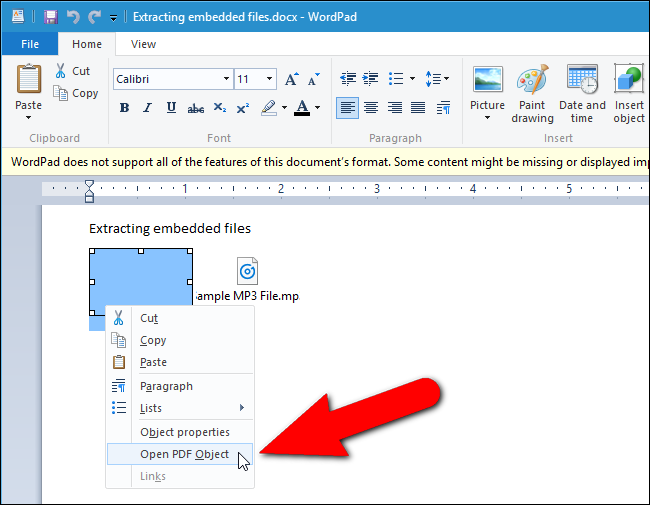Click the Sample MP3 File icon
The height and width of the screenshot is (505, 650).
click(x=247, y=271)
